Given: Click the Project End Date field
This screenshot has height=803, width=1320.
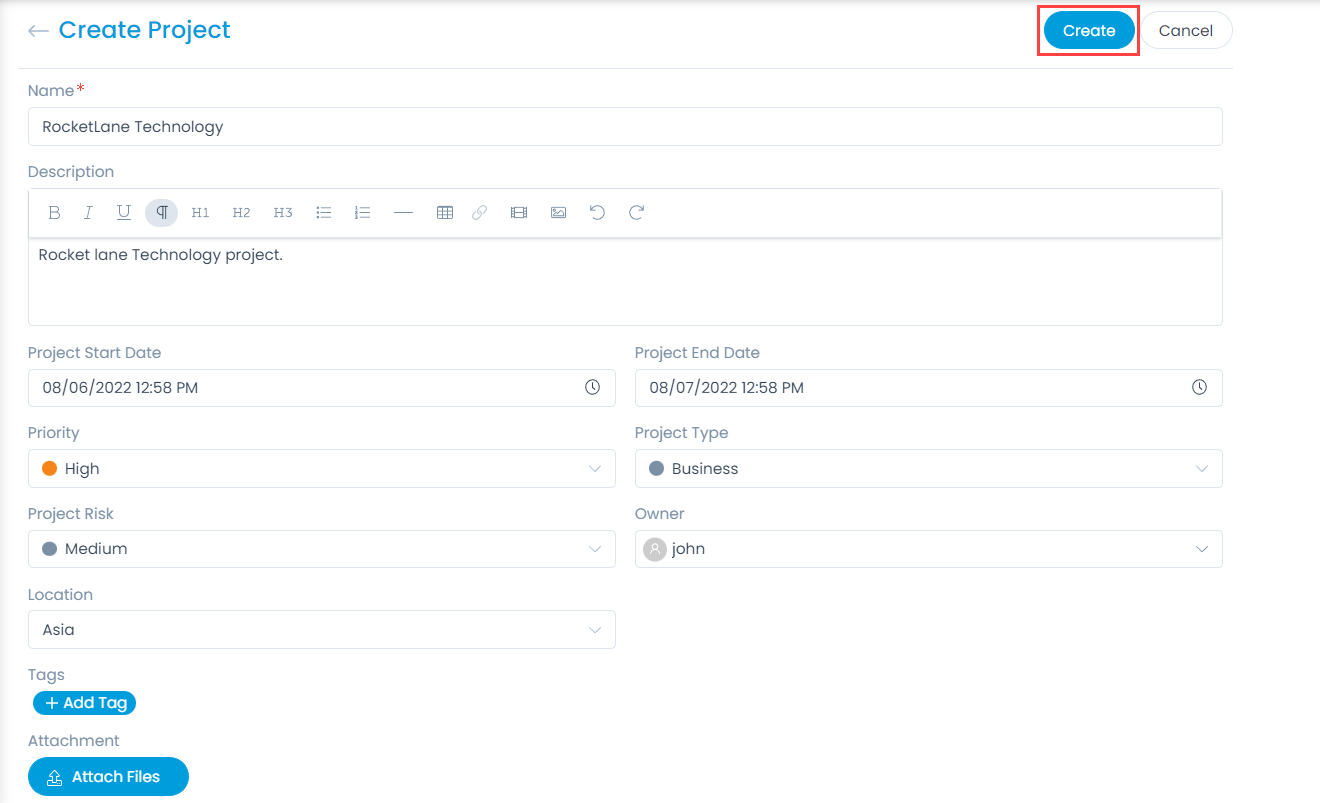Looking at the screenshot, I should coord(928,387).
